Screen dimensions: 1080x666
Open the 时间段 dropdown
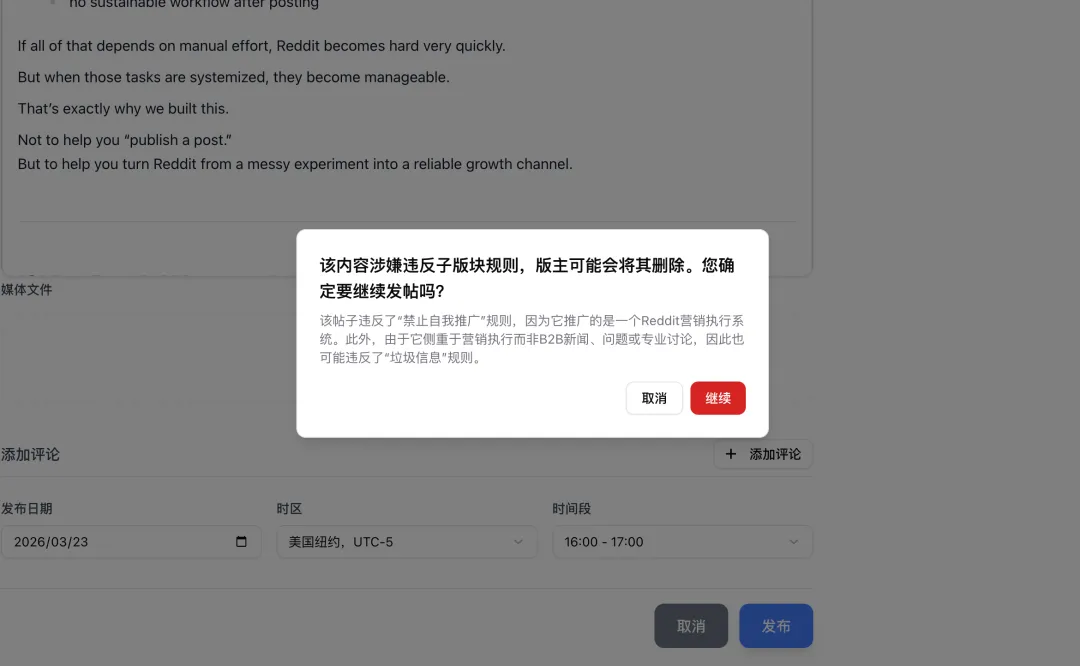point(682,541)
